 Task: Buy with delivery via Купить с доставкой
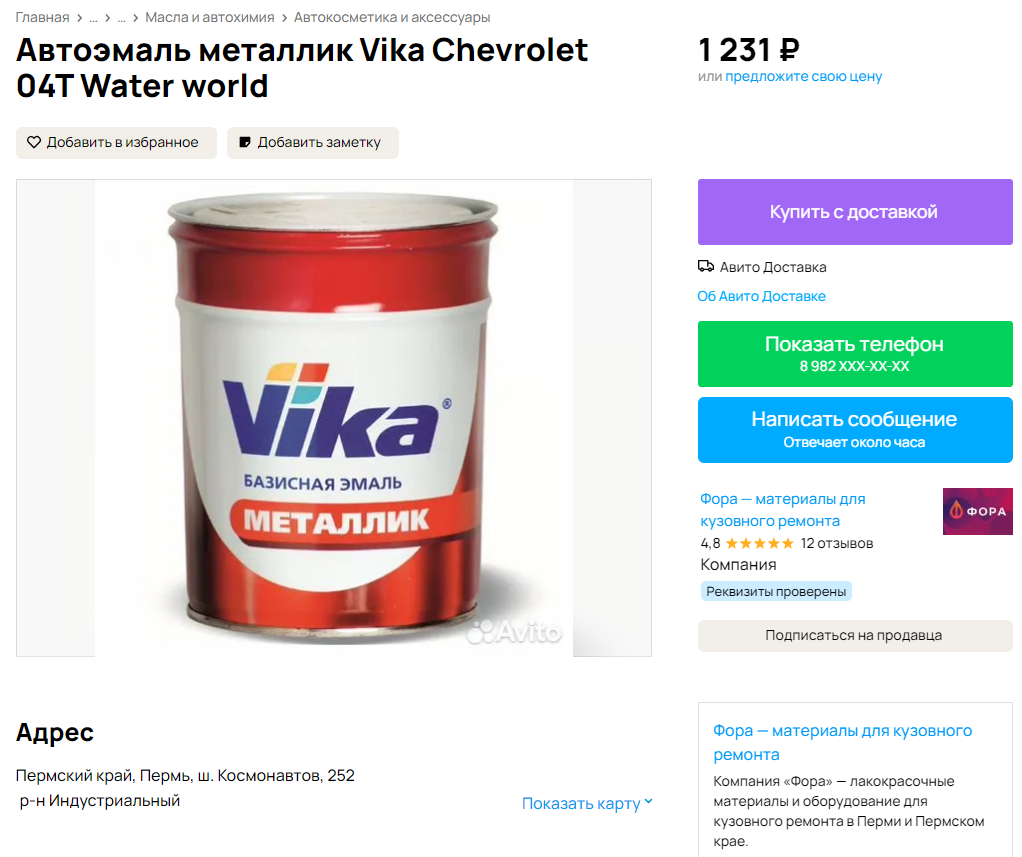tap(855, 212)
